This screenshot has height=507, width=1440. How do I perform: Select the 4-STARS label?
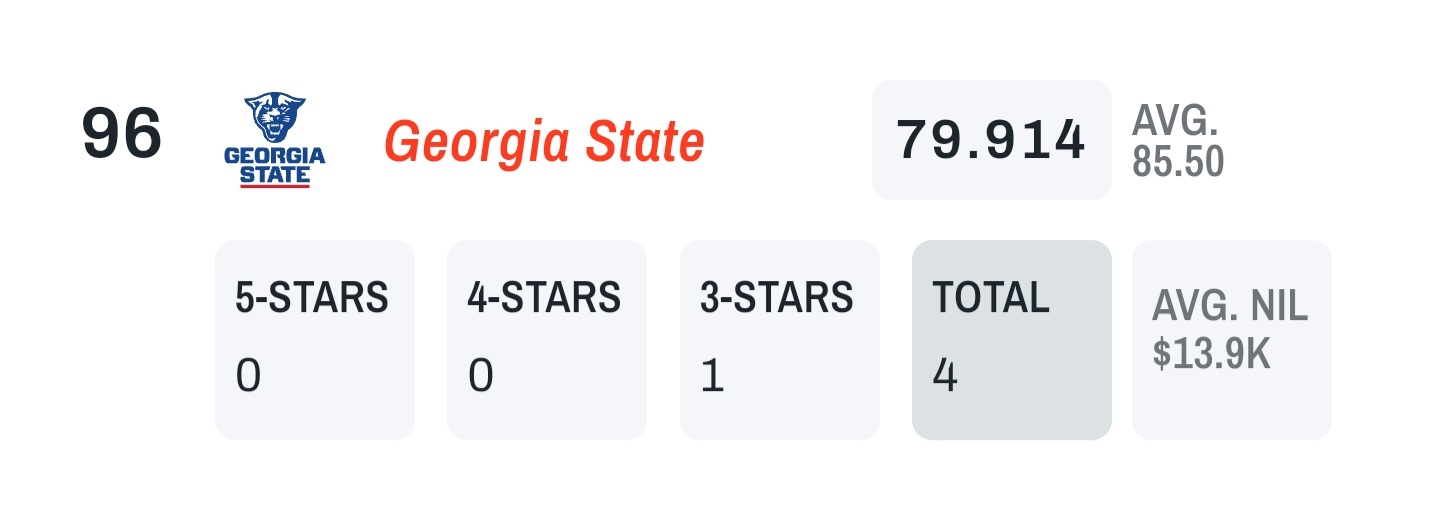tap(544, 297)
